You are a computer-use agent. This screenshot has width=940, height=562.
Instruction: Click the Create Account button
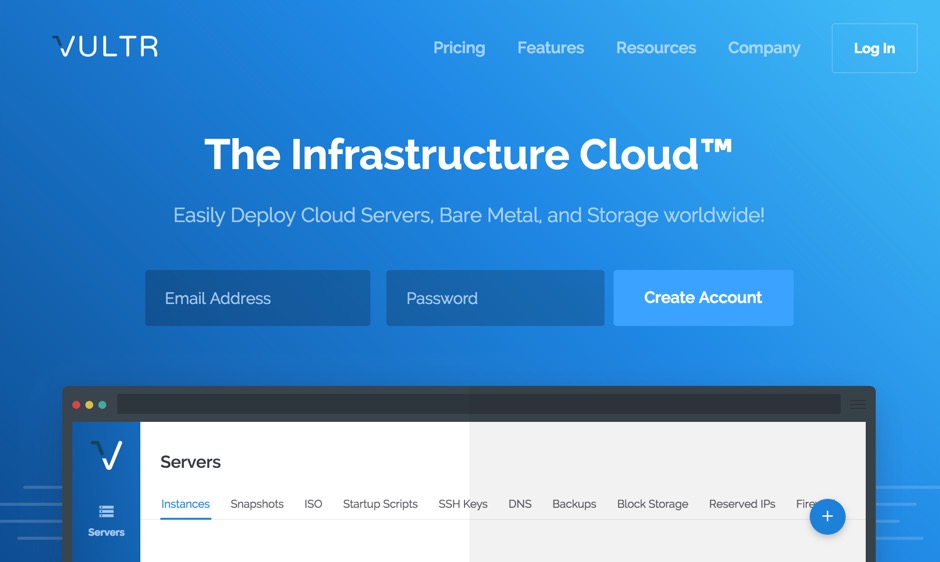(703, 297)
